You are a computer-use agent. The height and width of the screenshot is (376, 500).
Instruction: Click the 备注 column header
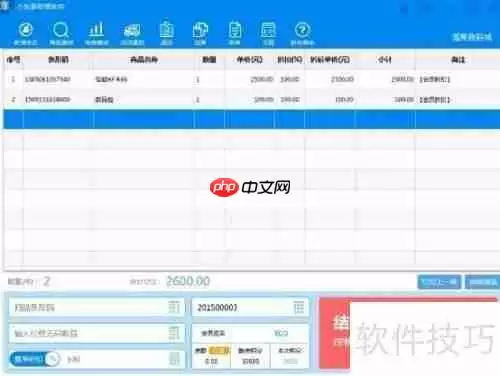point(458,60)
